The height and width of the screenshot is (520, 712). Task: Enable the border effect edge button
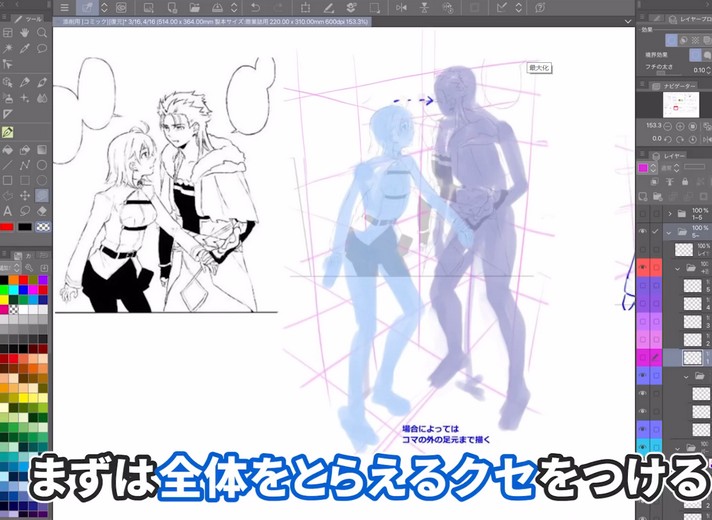click(696, 55)
